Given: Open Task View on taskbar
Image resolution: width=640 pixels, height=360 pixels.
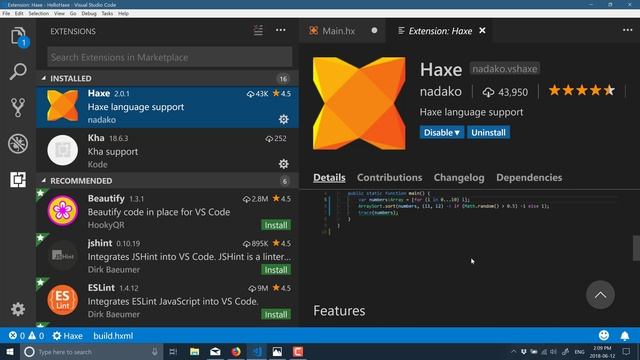Looking at the screenshot, I should tap(173, 351).
